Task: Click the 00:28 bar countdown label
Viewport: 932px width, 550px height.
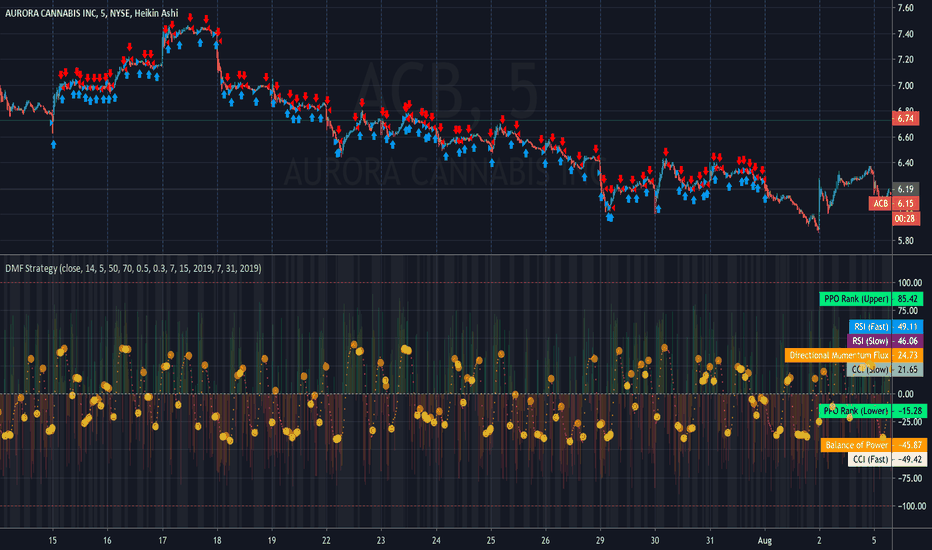Action: pos(905,218)
